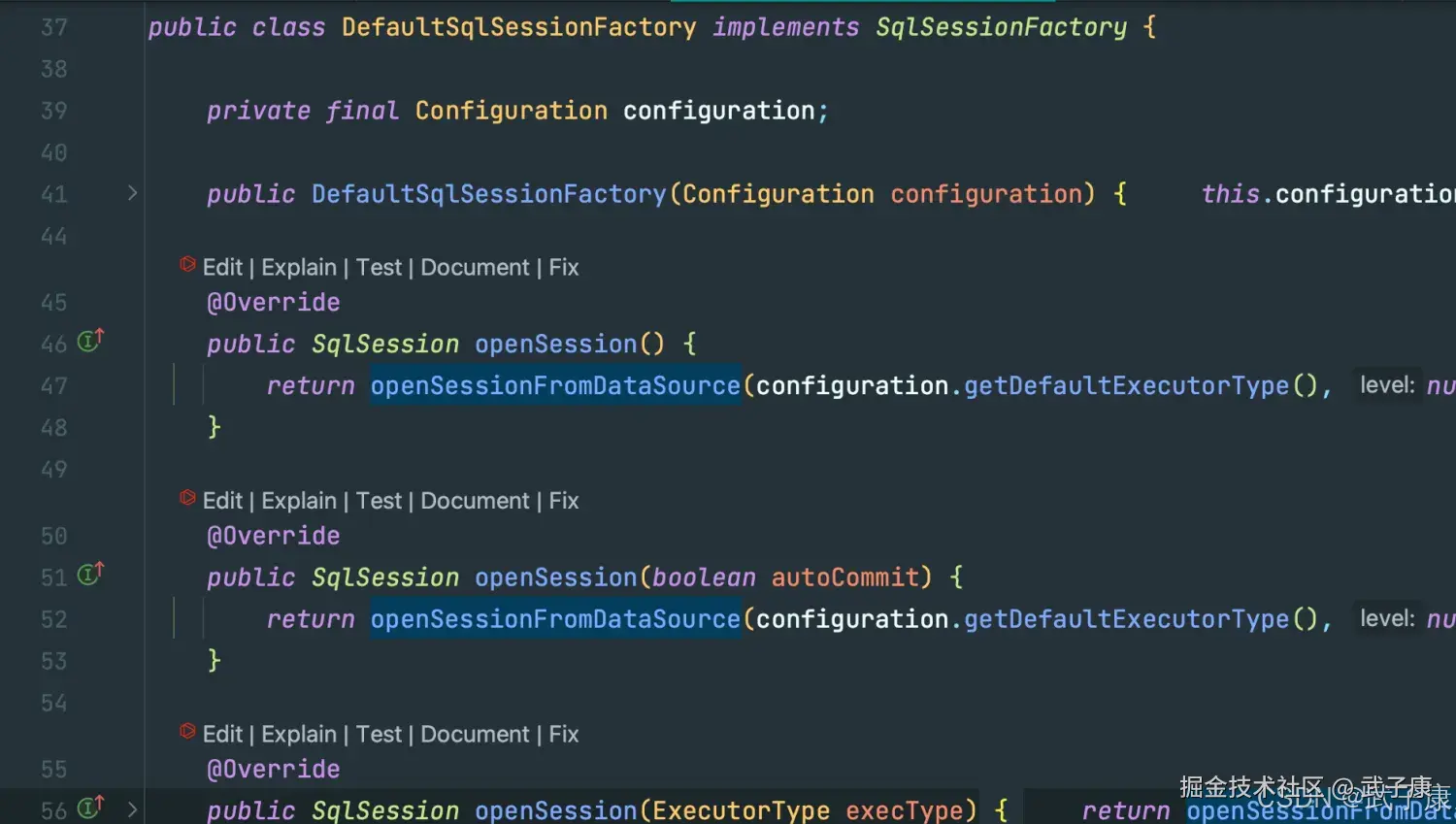Image resolution: width=1456 pixels, height=824 pixels.
Task: Click Test above the openSession() method
Action: (x=379, y=267)
